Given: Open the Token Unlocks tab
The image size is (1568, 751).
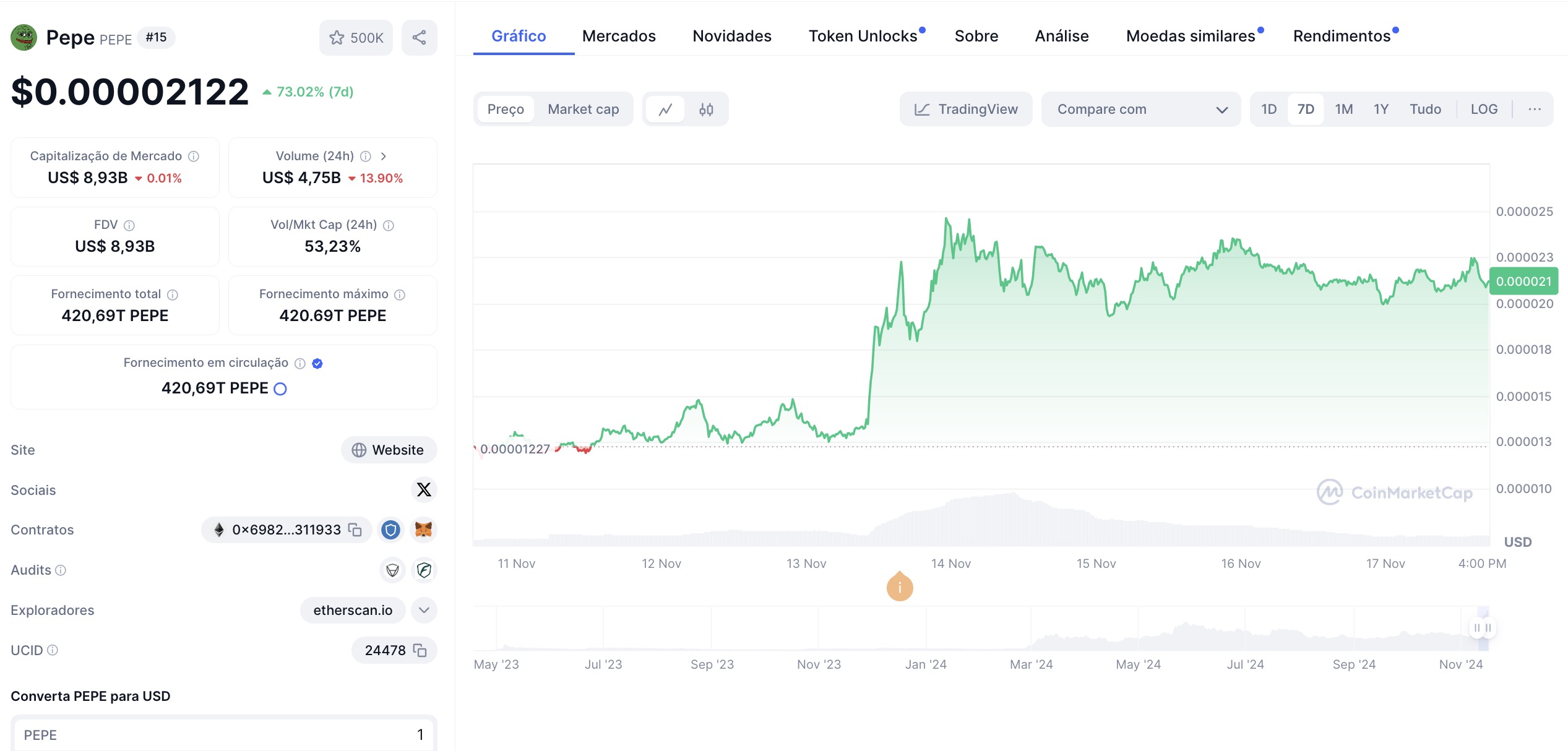Looking at the screenshot, I should 863,36.
